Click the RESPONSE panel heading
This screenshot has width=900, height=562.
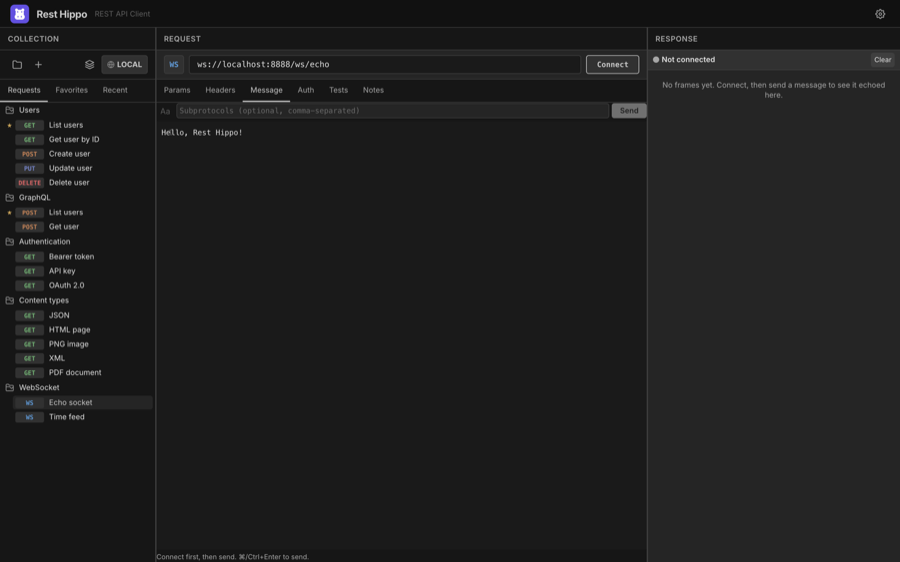pyautogui.click(x=676, y=39)
